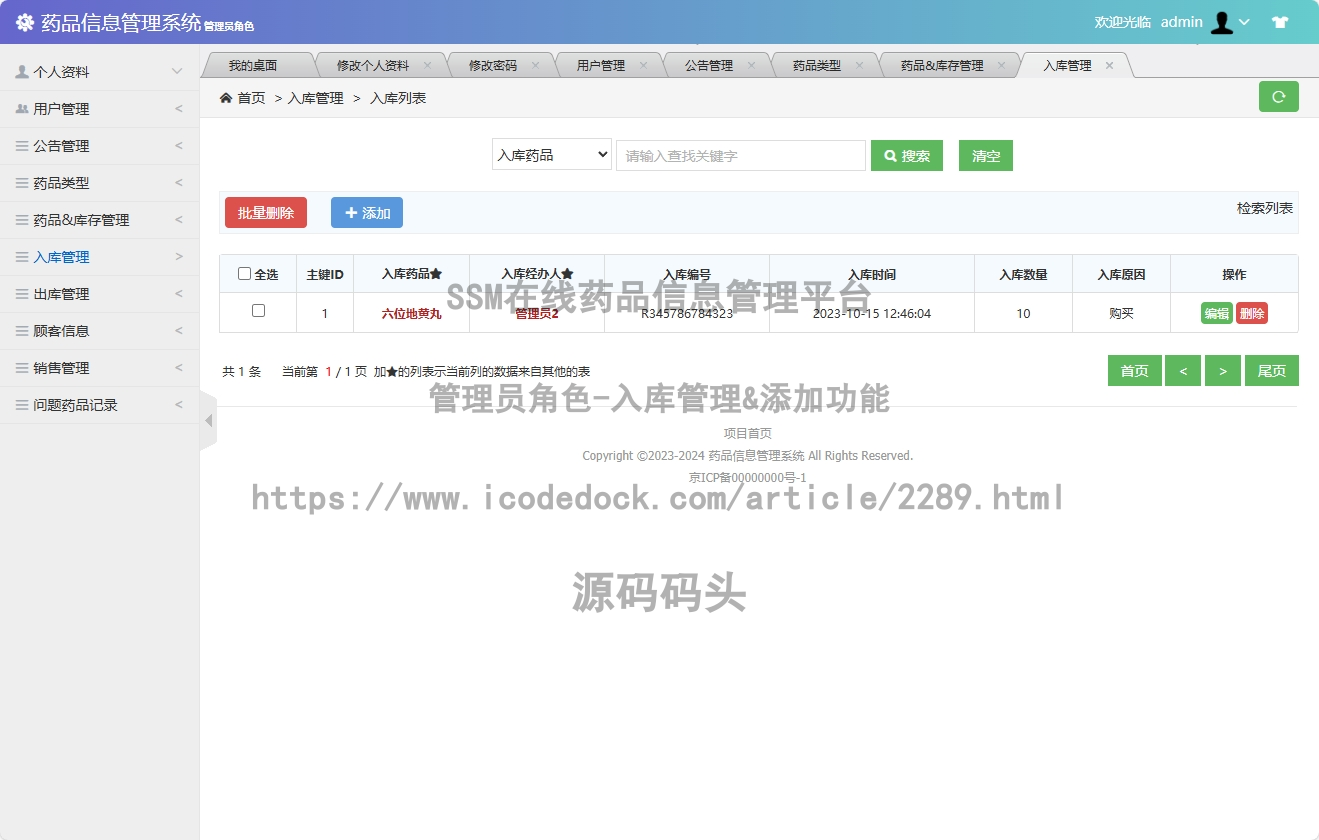Expand the 个人资料 sidebar menu
Screen dimensions: 1319x840
click(177, 72)
